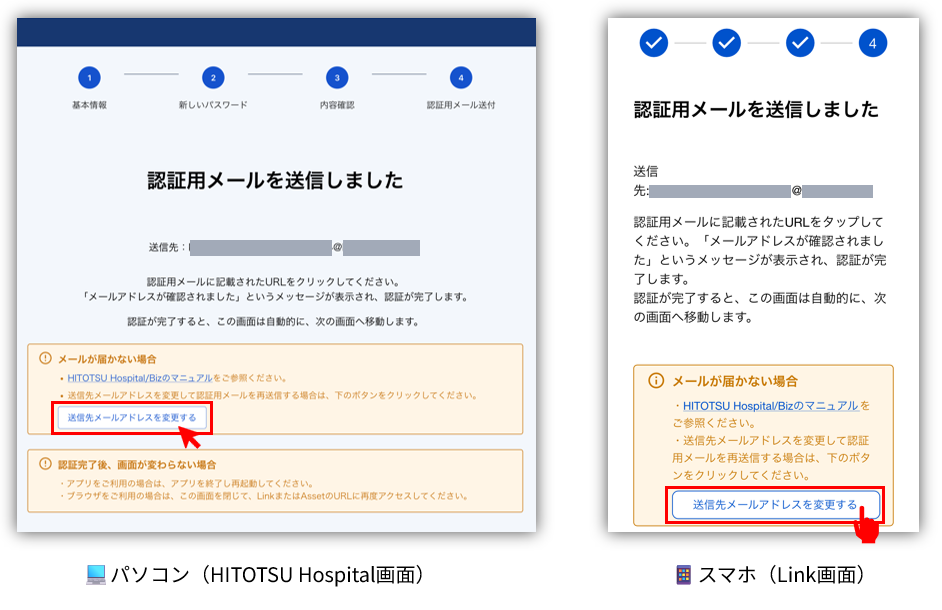Click step 3 circle above 内容確認
This screenshot has width=942, height=610.
[337, 79]
